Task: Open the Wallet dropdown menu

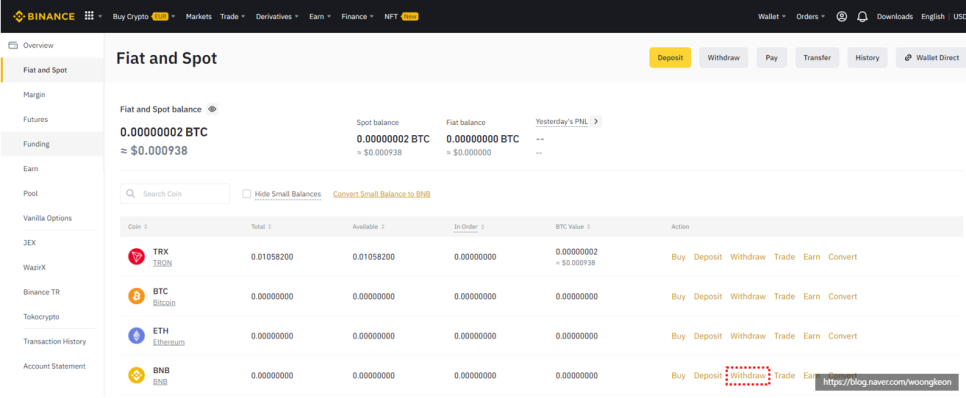Action: point(772,17)
